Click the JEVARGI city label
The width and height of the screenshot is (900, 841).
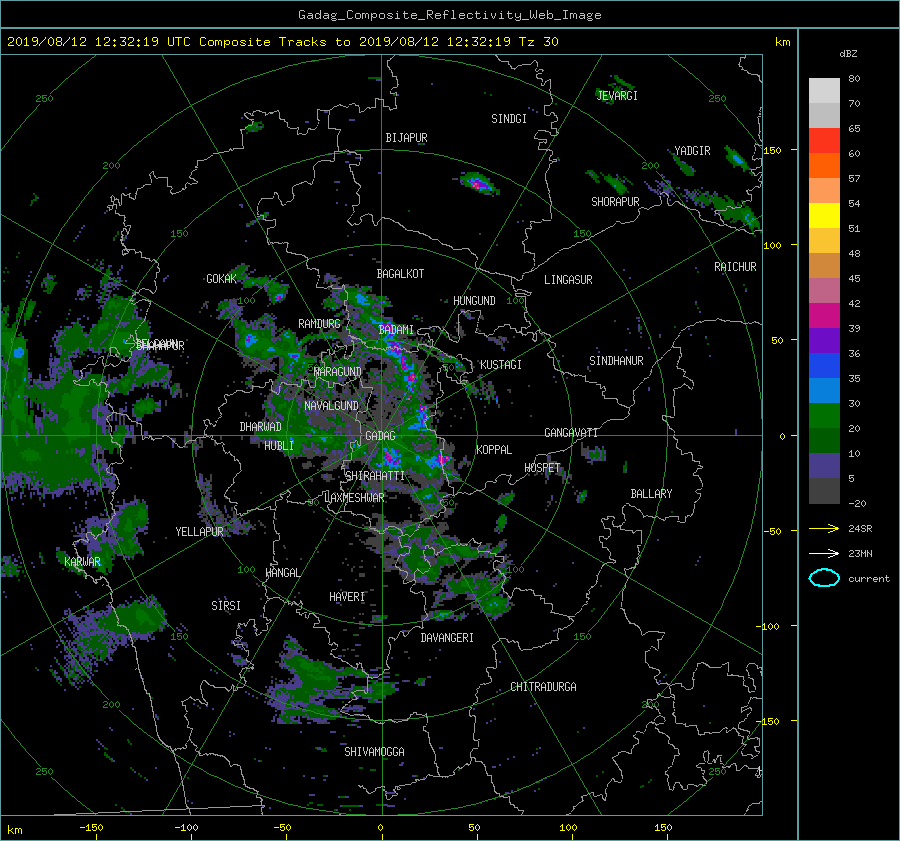[x=617, y=96]
